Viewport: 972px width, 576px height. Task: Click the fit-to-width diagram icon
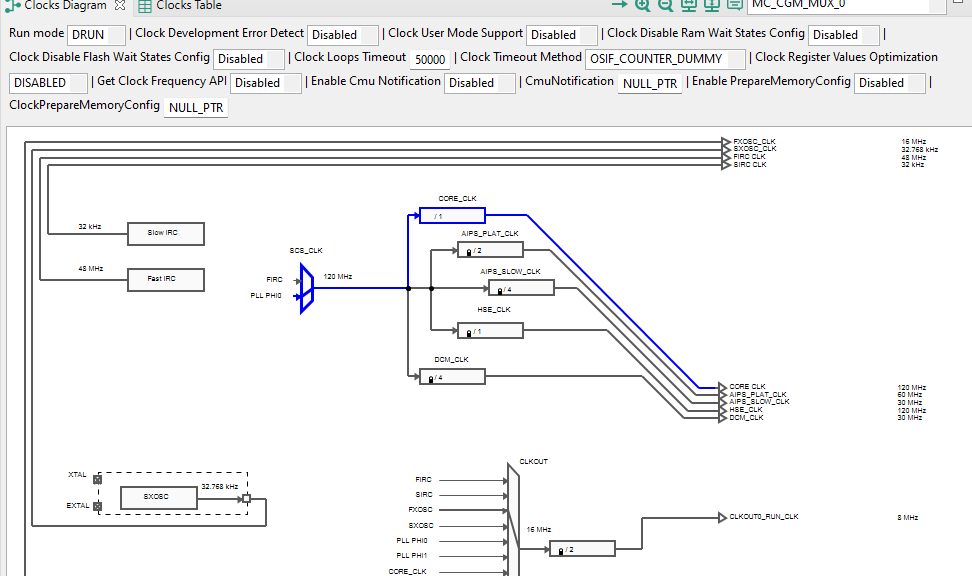(689, 5)
